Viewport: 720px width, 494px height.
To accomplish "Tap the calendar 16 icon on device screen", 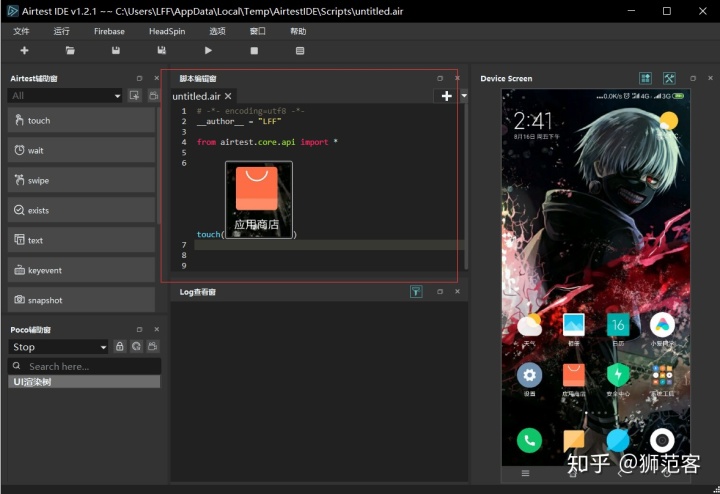I will click(x=618, y=326).
